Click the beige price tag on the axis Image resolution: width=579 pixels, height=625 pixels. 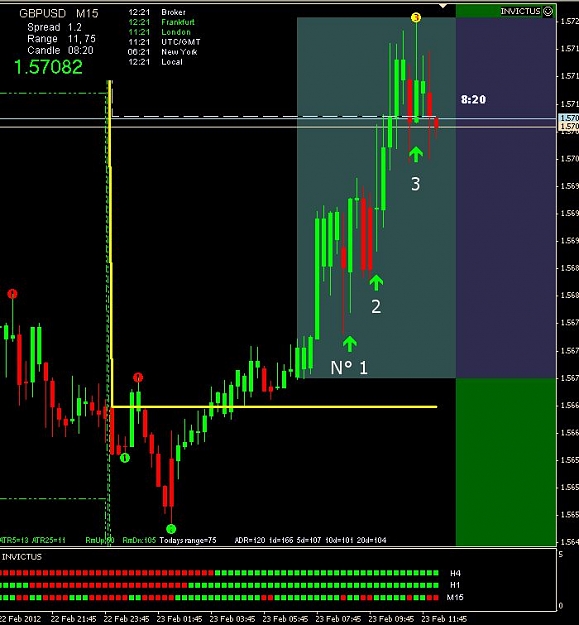(x=569, y=126)
